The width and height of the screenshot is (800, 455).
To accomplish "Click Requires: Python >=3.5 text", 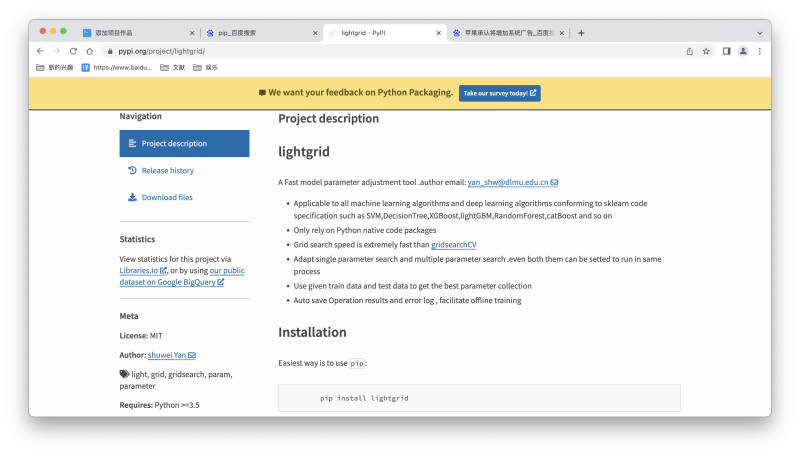I will coord(159,405).
